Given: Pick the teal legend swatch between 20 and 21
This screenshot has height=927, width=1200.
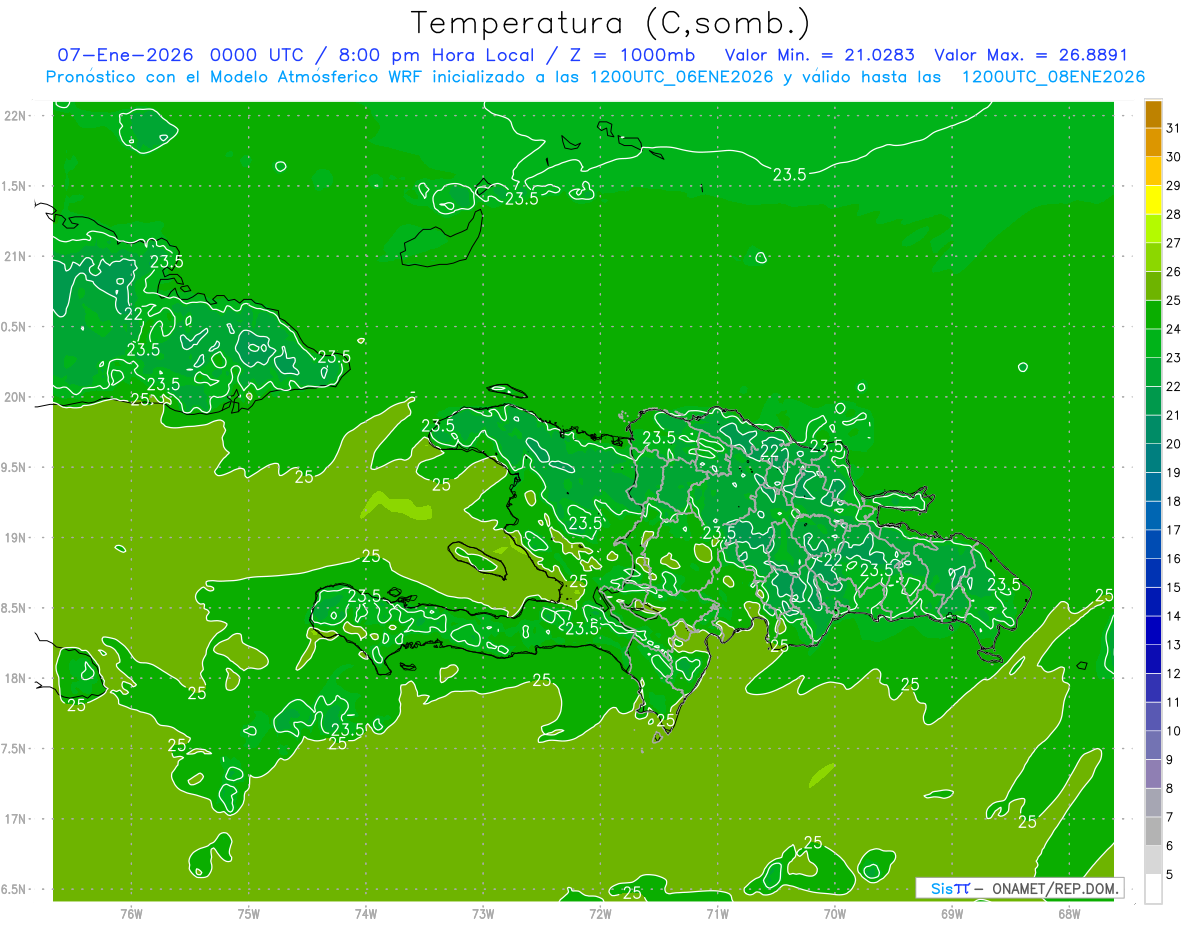Looking at the screenshot, I should coord(1153,430).
